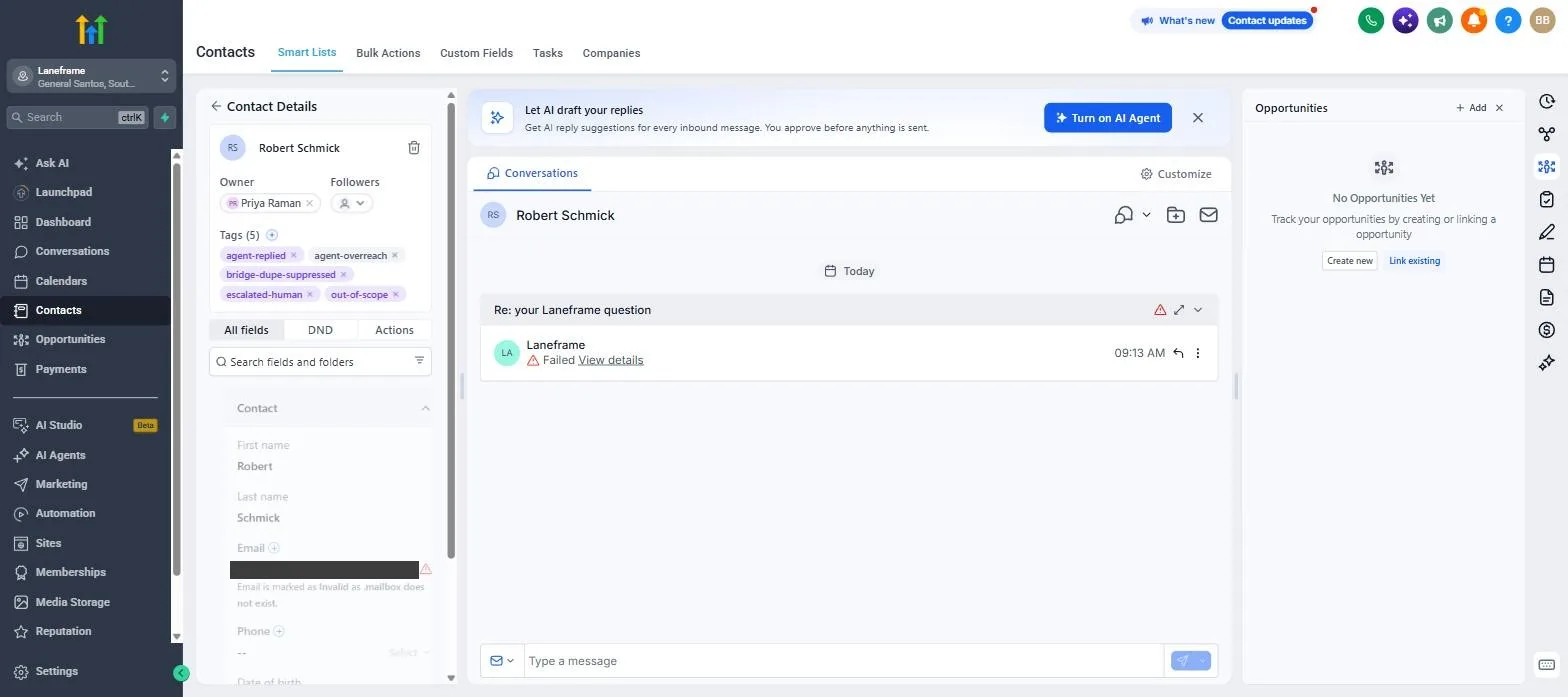Click the add-to-folder conversation icon

(x=1176, y=215)
